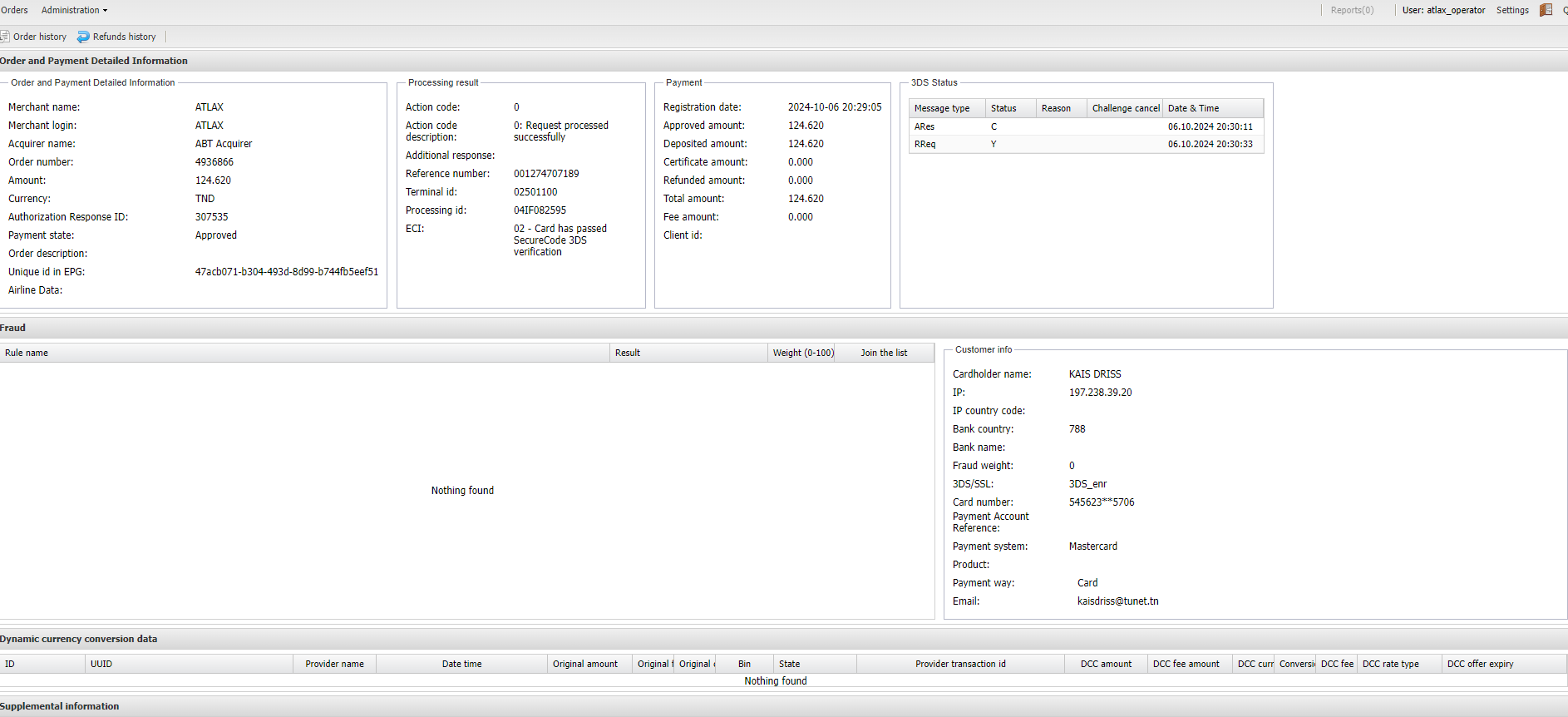
Task: Open Reports(0) in the top bar
Action: coord(1352,10)
